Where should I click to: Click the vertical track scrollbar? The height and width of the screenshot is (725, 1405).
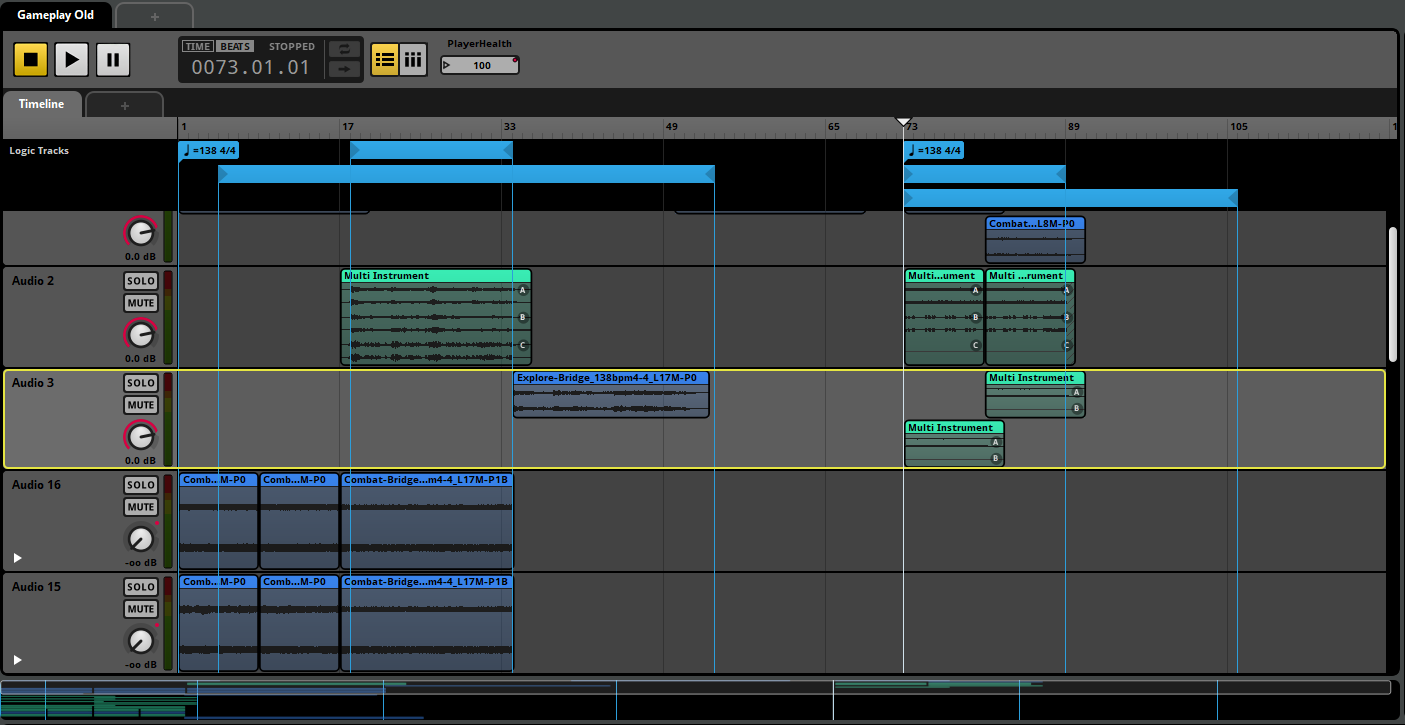pyautogui.click(x=1393, y=295)
